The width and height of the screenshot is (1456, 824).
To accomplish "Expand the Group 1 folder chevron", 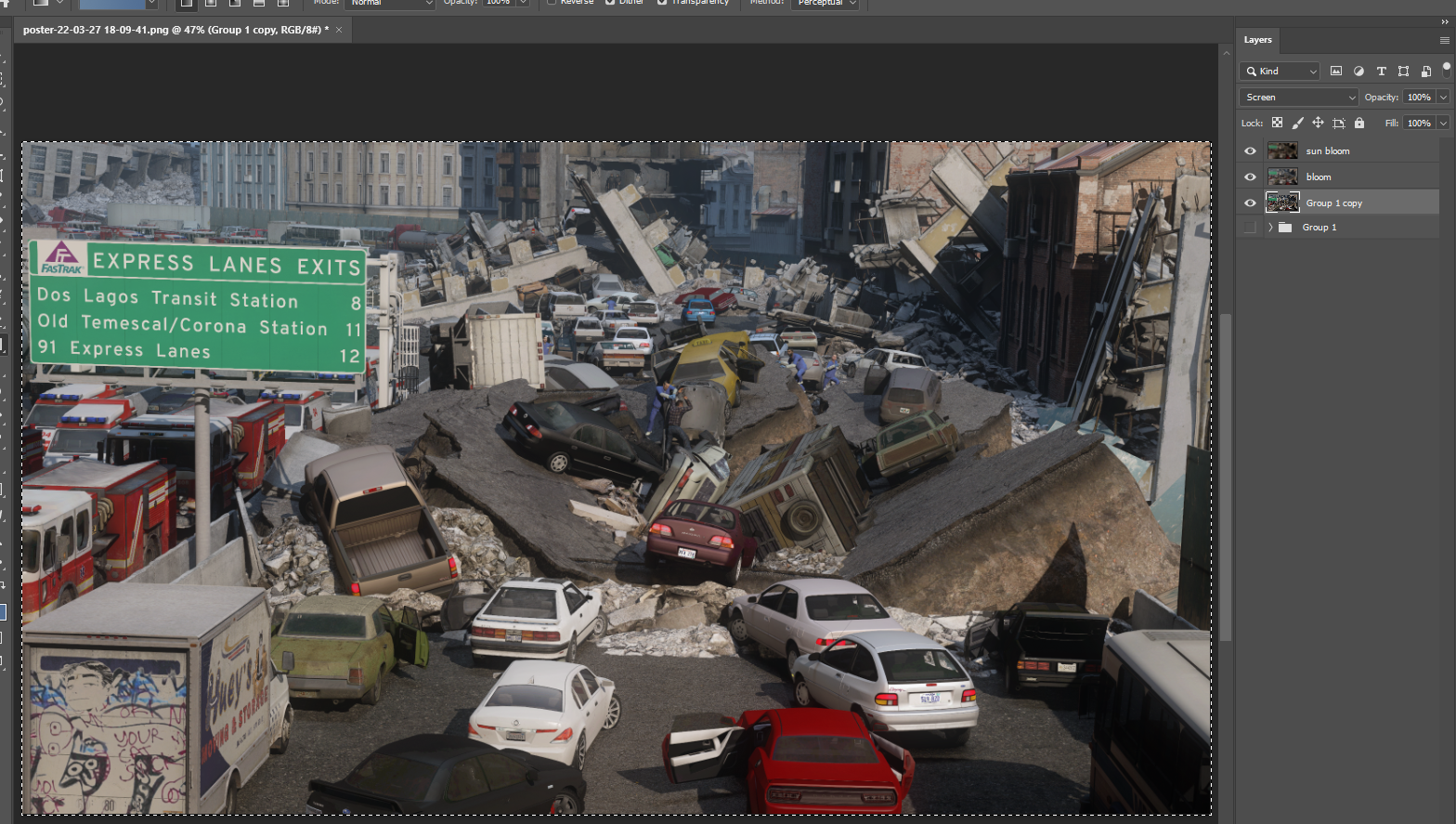I will click(x=1270, y=227).
